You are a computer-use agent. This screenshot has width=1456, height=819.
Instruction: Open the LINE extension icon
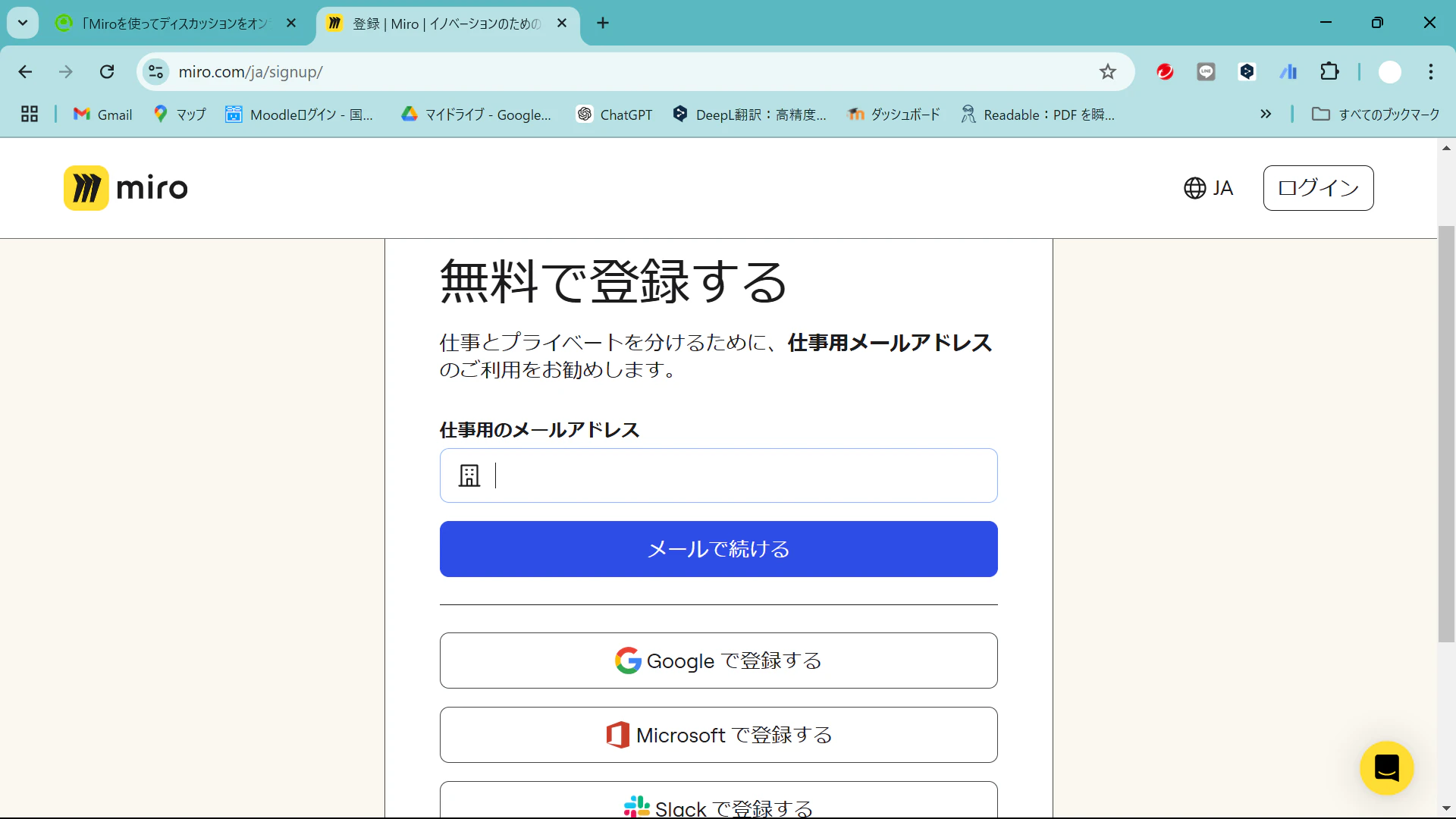pos(1207,72)
